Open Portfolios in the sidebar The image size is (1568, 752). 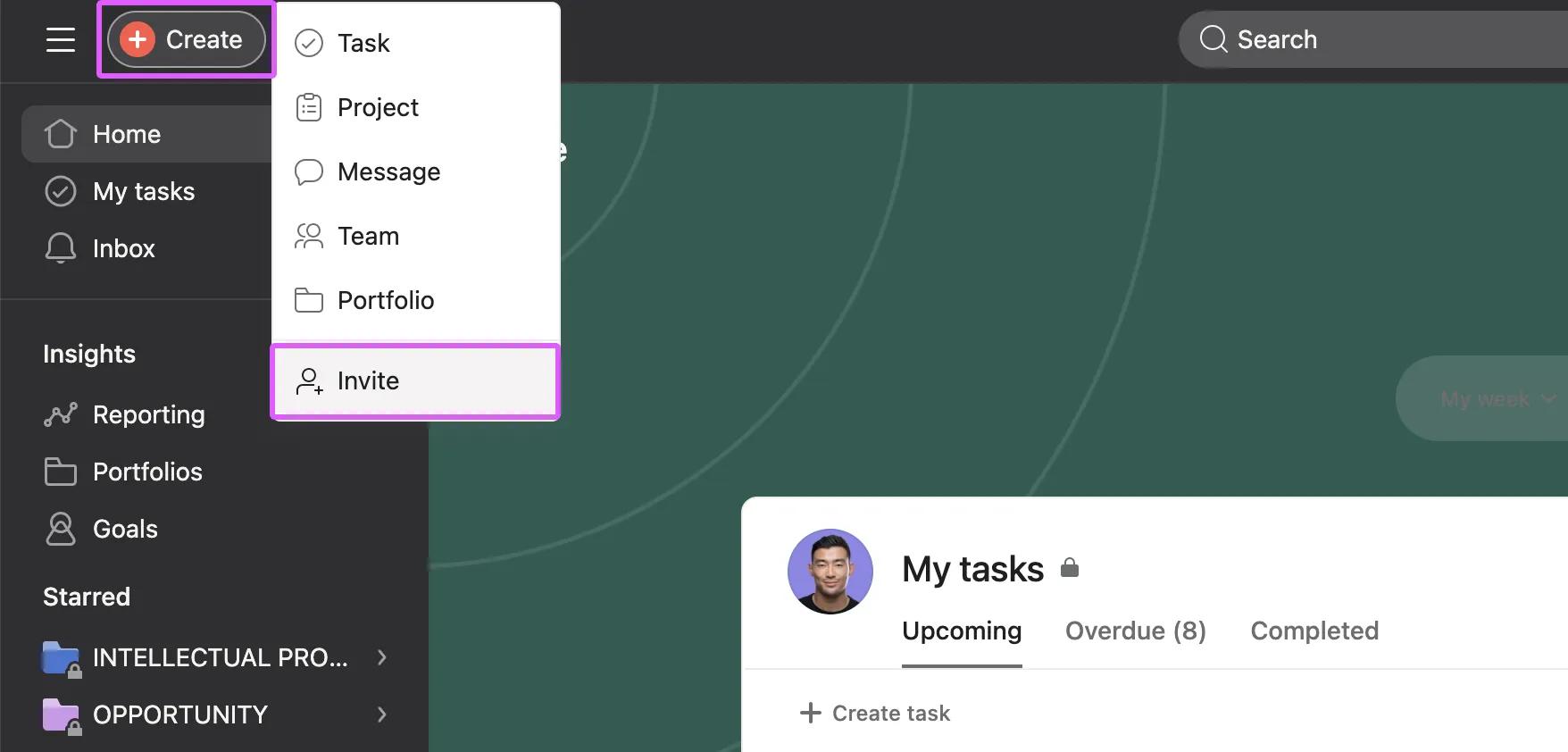coord(147,472)
